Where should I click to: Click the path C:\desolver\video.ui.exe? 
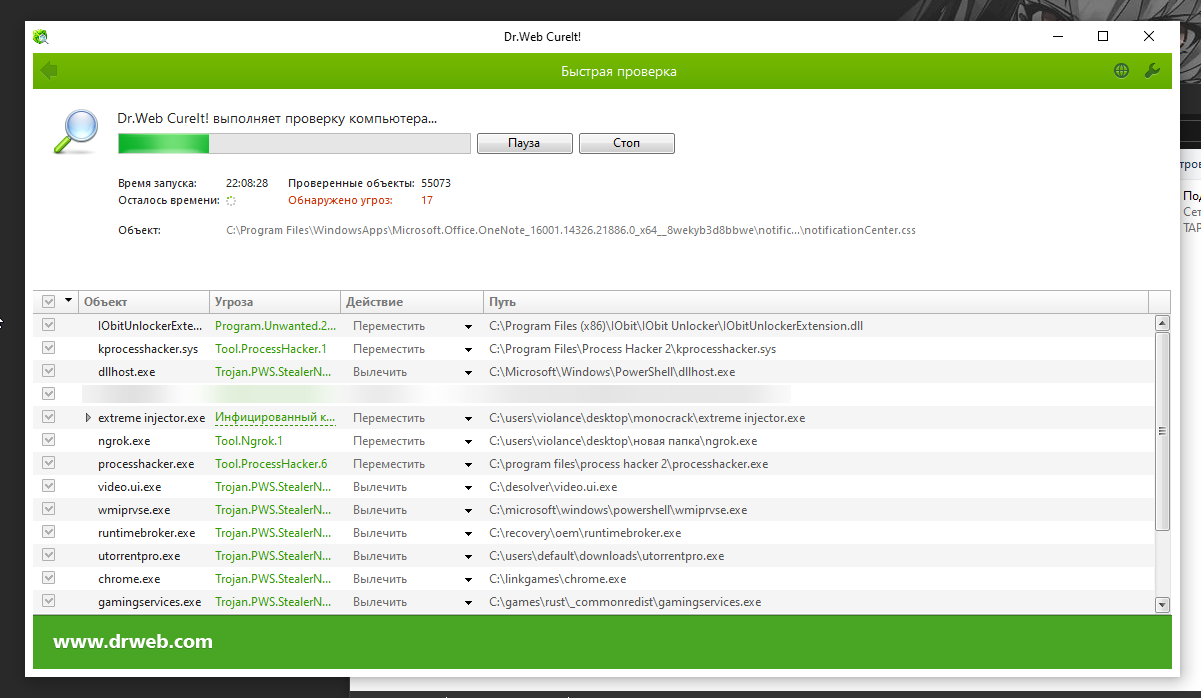tap(553, 487)
